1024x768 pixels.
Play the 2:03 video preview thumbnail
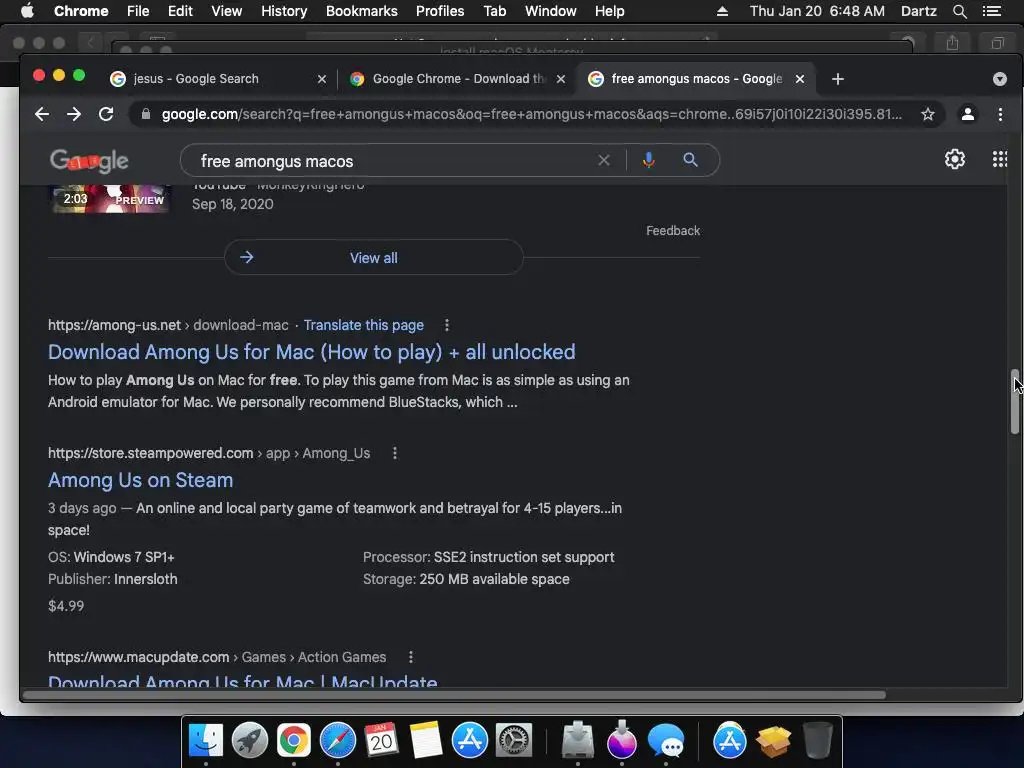[x=110, y=199]
